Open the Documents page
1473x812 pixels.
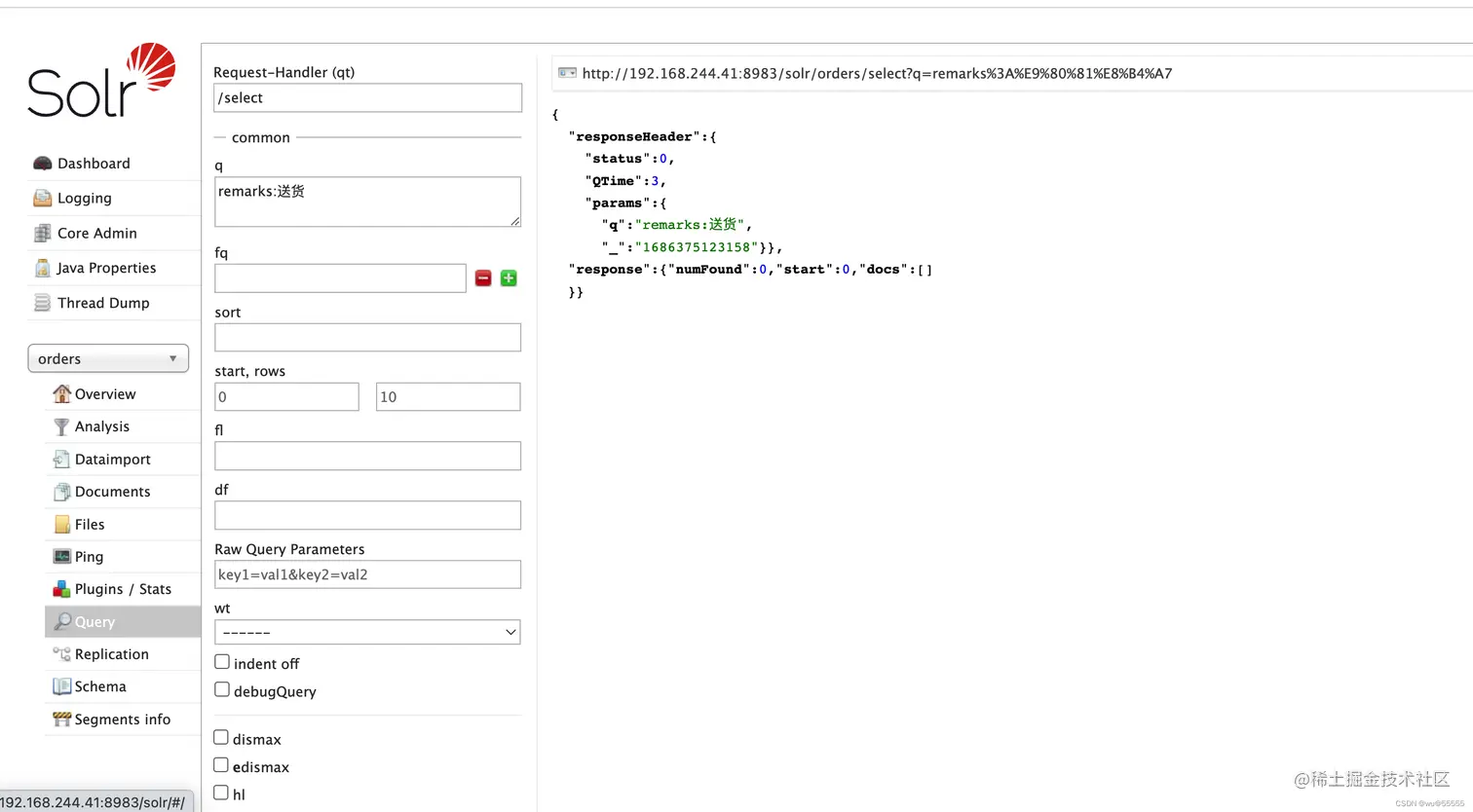tap(113, 492)
